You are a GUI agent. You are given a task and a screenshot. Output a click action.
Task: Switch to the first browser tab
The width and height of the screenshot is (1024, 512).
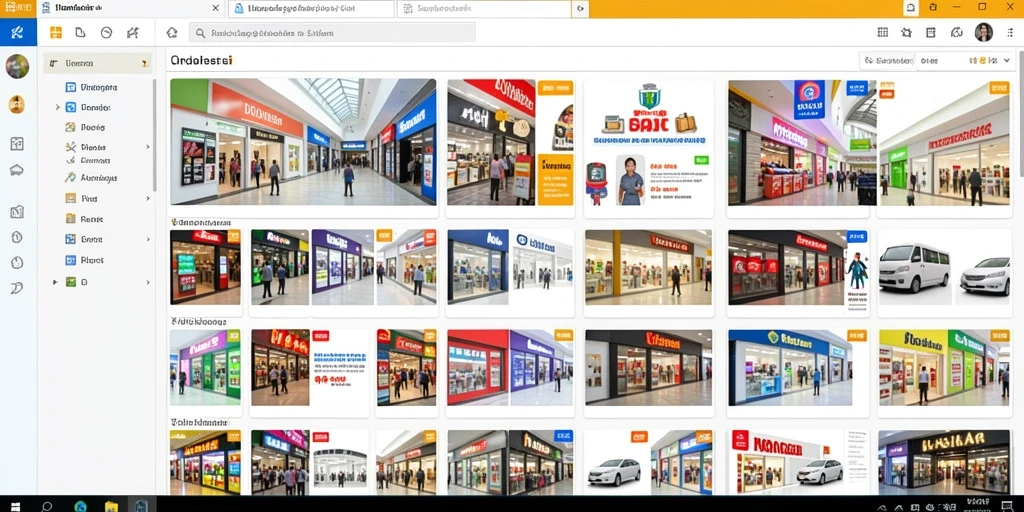131,8
